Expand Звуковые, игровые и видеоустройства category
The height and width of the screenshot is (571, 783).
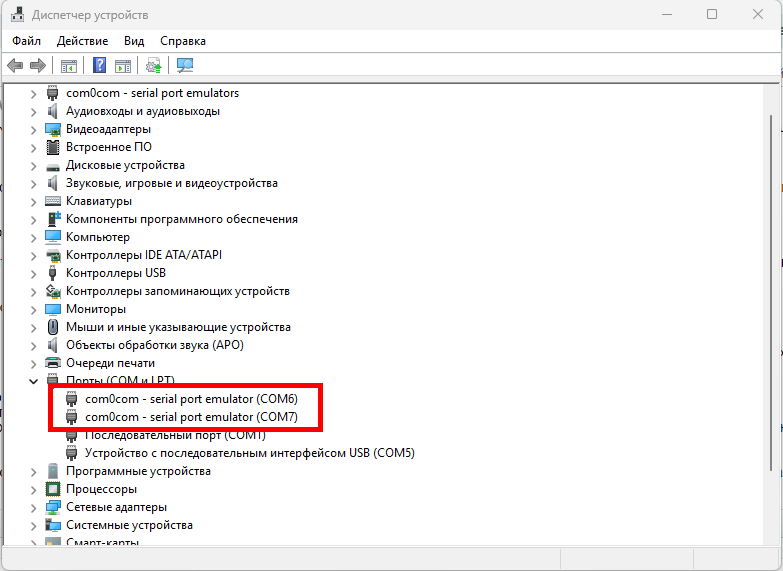(x=33, y=184)
